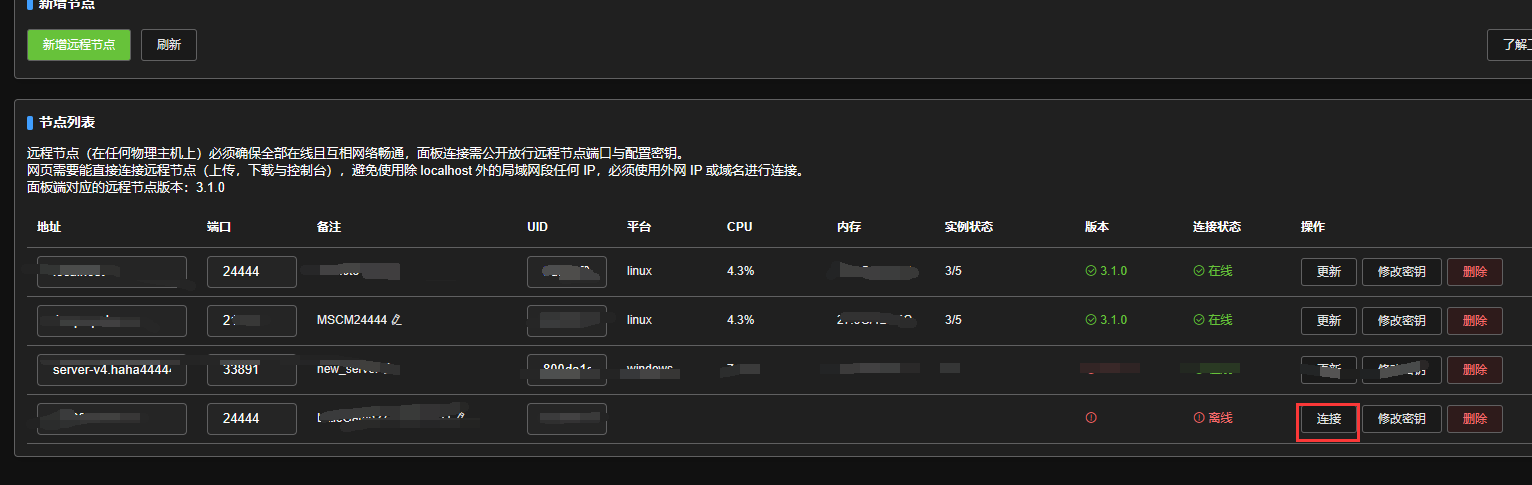
Task: Focus the server-v4.haha4444 address field
Action: click(112, 370)
